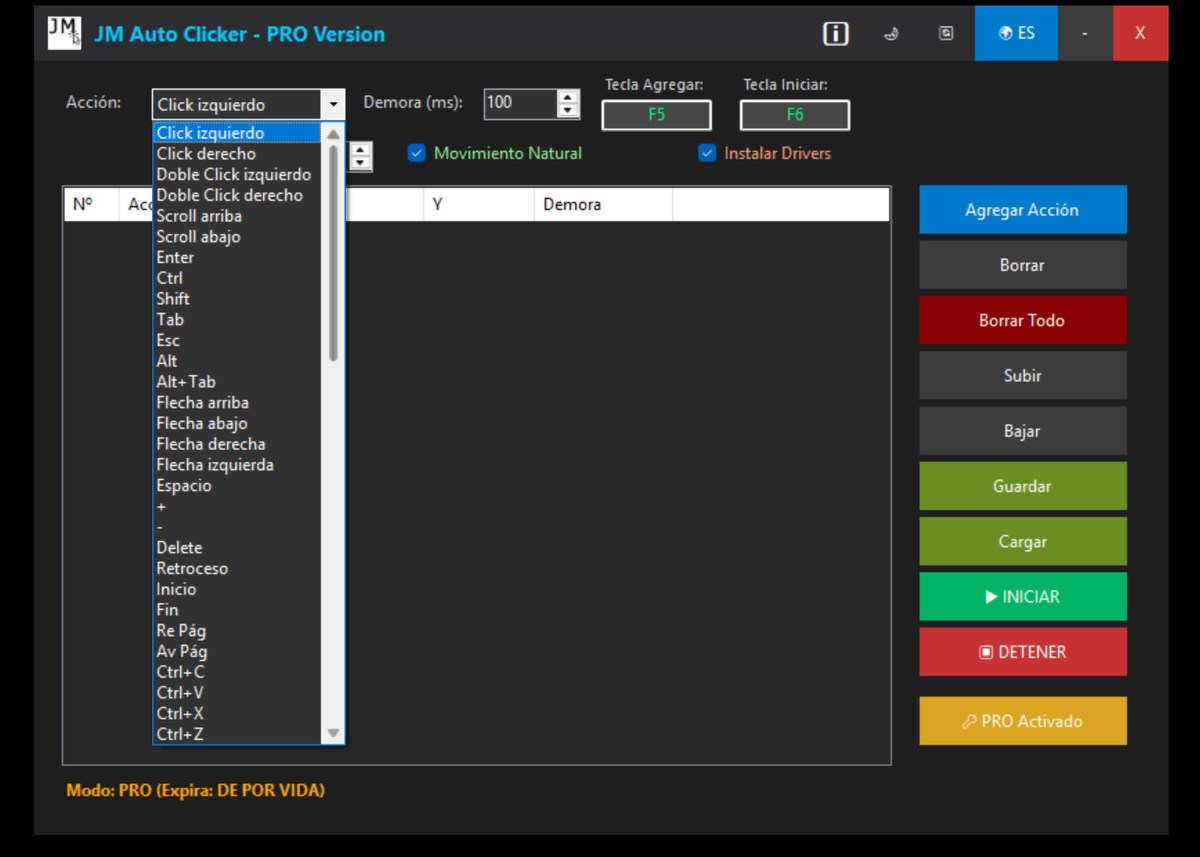The height and width of the screenshot is (857, 1200).
Task: Open the info icon in title bar
Action: pyautogui.click(x=835, y=34)
